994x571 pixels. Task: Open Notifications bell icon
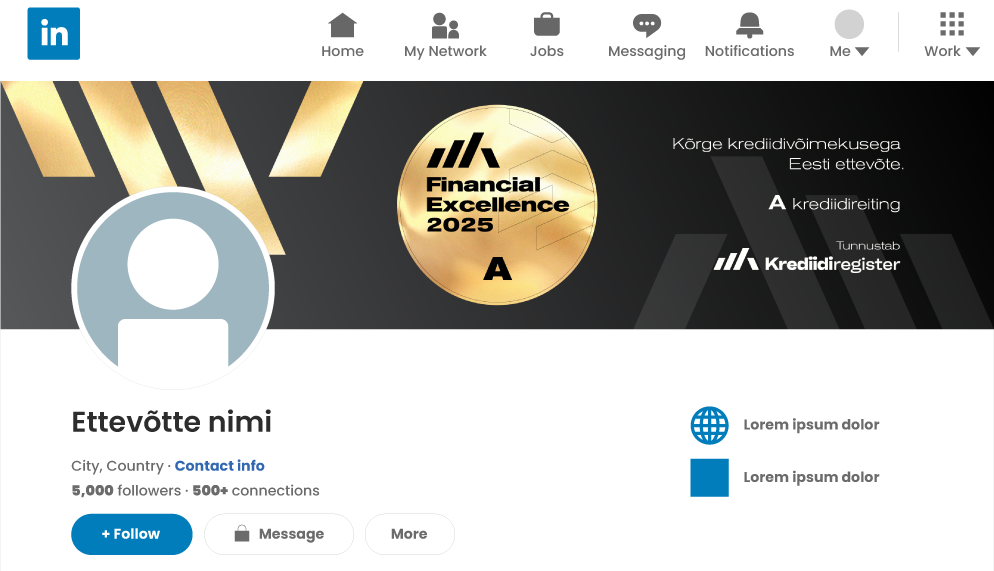click(749, 25)
